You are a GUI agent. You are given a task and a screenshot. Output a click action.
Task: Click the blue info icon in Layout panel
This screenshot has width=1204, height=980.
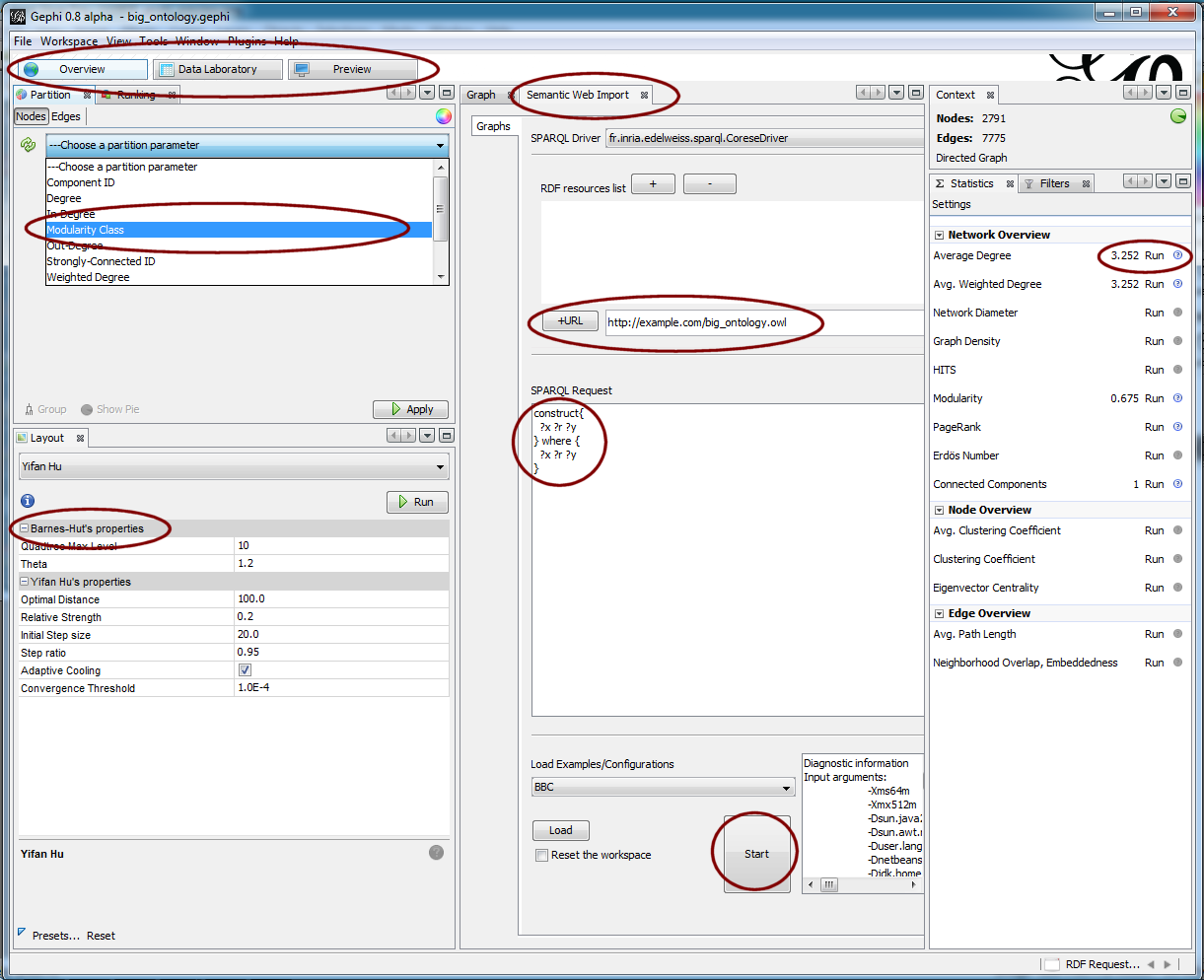point(28,501)
